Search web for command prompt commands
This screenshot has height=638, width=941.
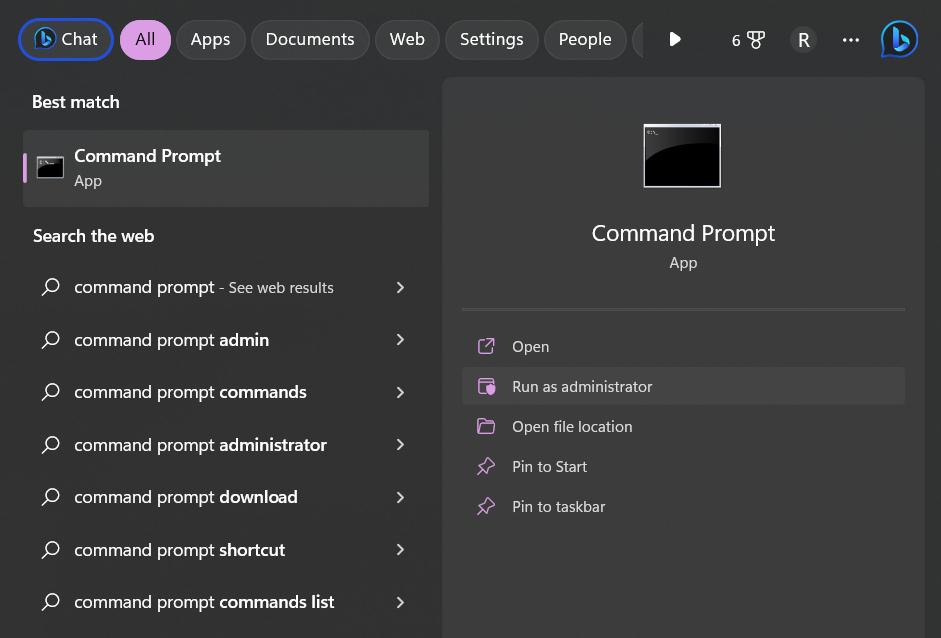pos(226,392)
